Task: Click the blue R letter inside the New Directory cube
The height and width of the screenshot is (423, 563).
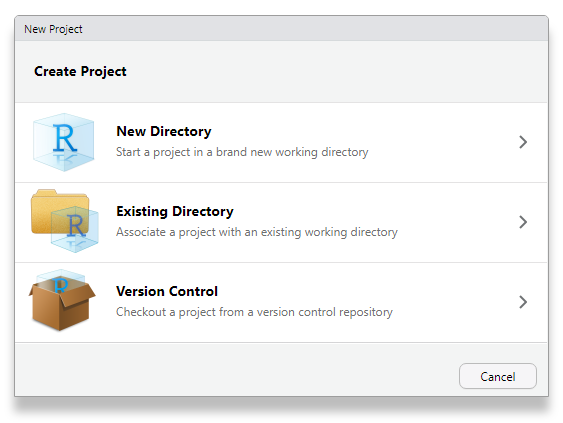Action: 65,138
